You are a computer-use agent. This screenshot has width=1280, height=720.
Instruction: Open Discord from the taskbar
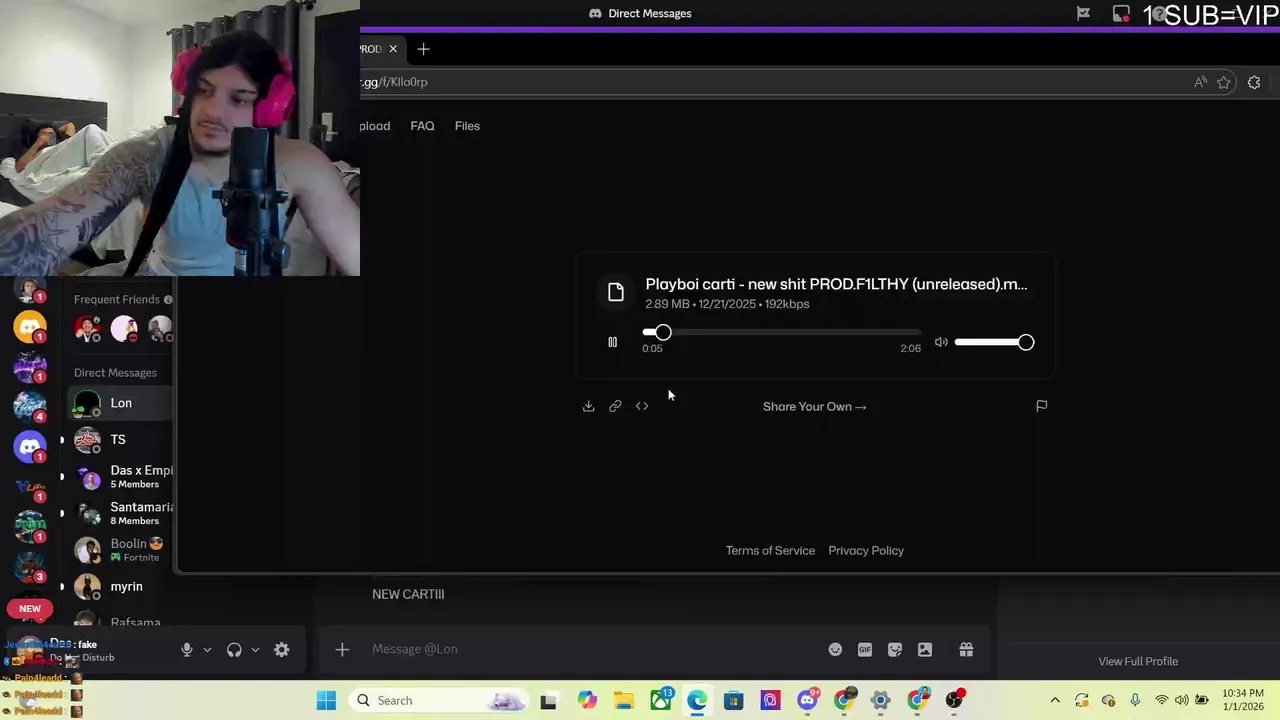tap(807, 700)
